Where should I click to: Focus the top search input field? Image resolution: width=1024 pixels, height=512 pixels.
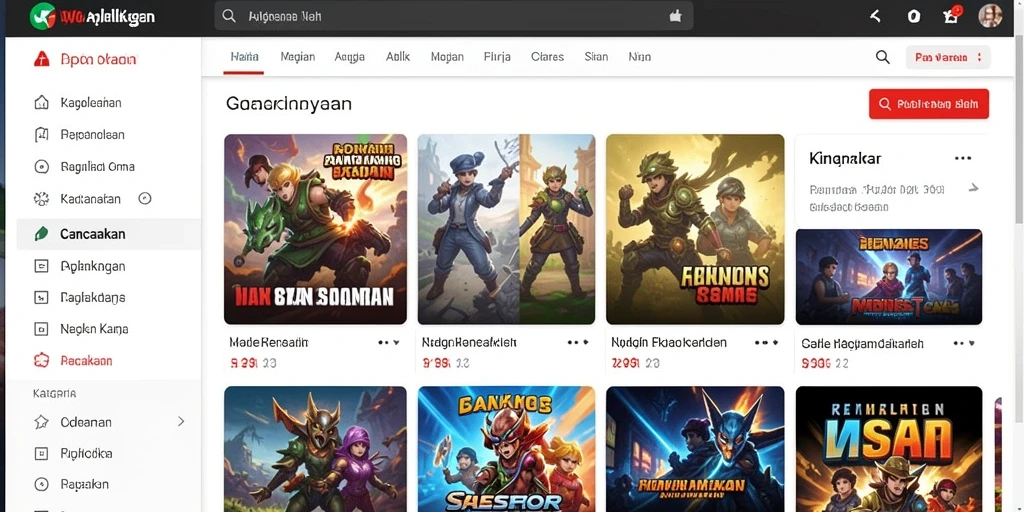[x=453, y=16]
